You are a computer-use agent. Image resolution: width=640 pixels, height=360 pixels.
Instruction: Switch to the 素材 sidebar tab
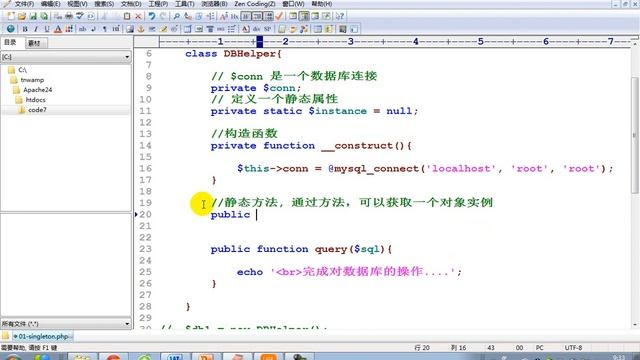[35, 43]
